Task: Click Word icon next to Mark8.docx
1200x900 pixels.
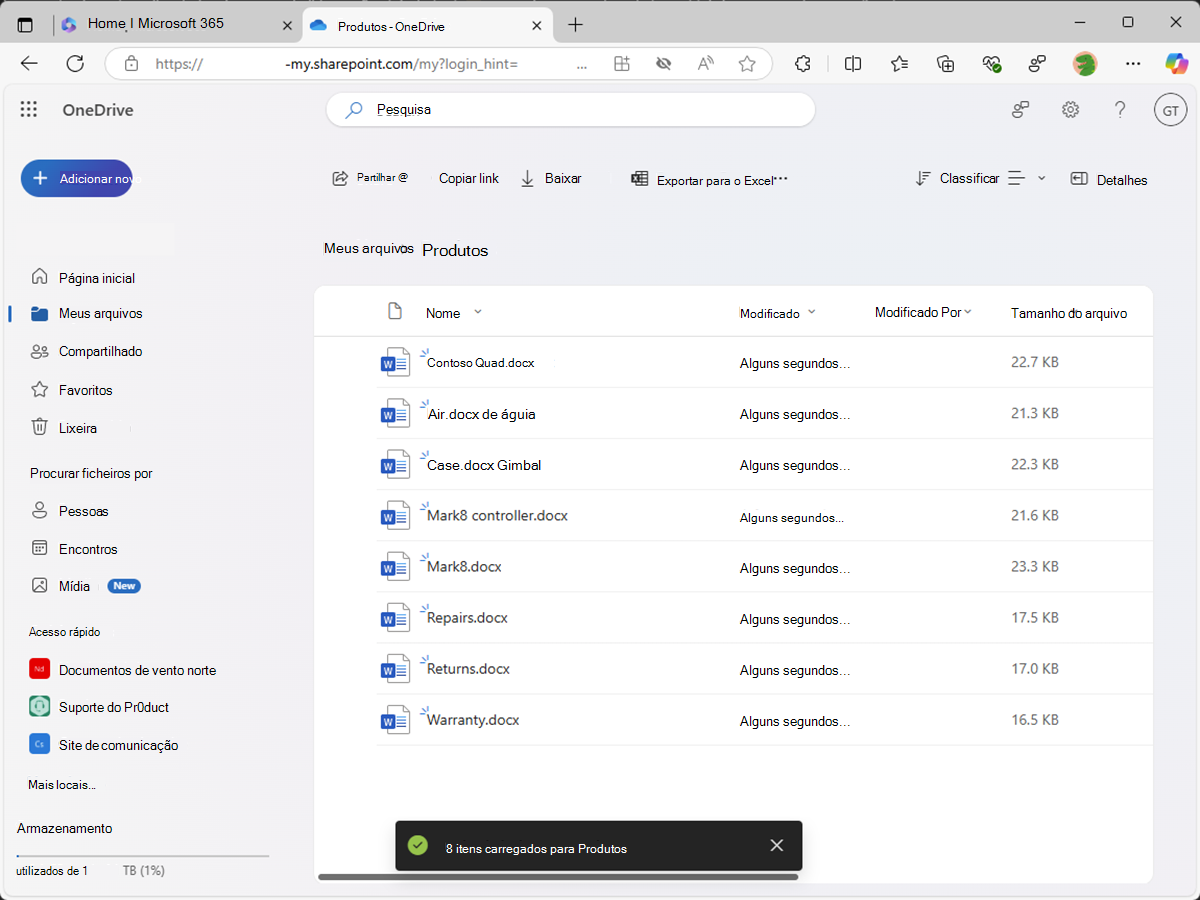Action: [x=396, y=566]
